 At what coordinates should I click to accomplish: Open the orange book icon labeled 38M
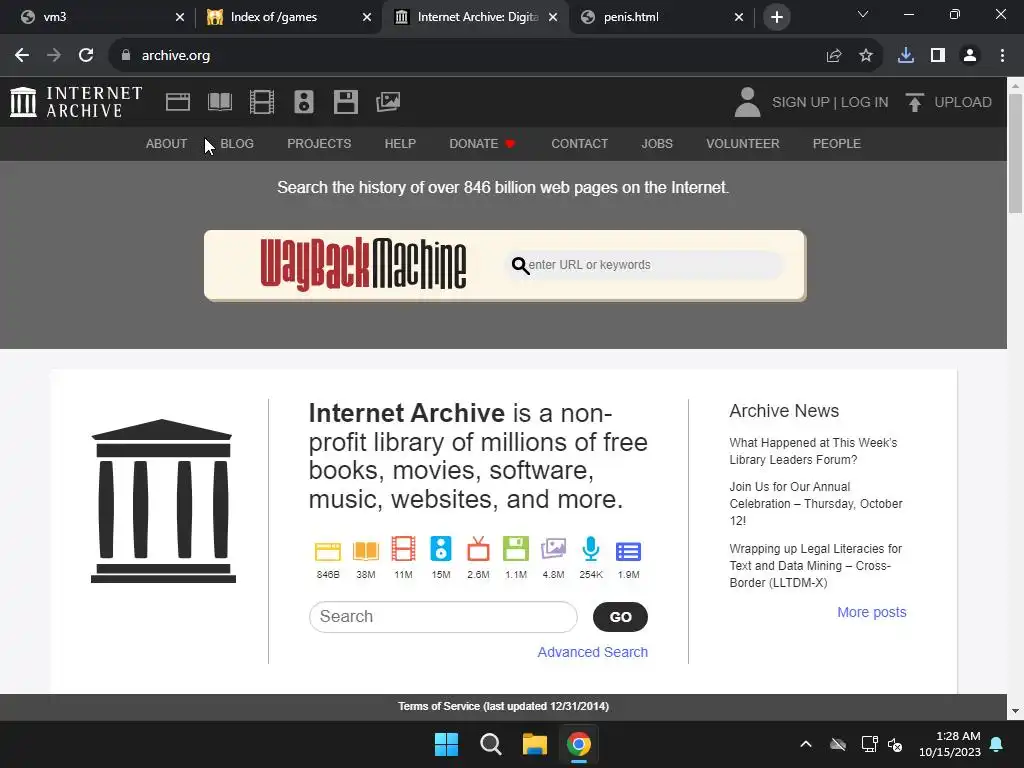point(366,551)
